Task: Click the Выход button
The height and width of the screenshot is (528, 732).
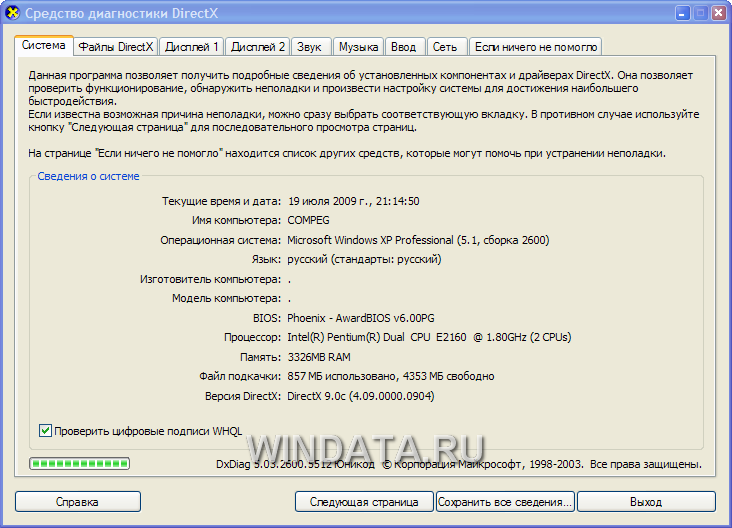Action: [646, 502]
